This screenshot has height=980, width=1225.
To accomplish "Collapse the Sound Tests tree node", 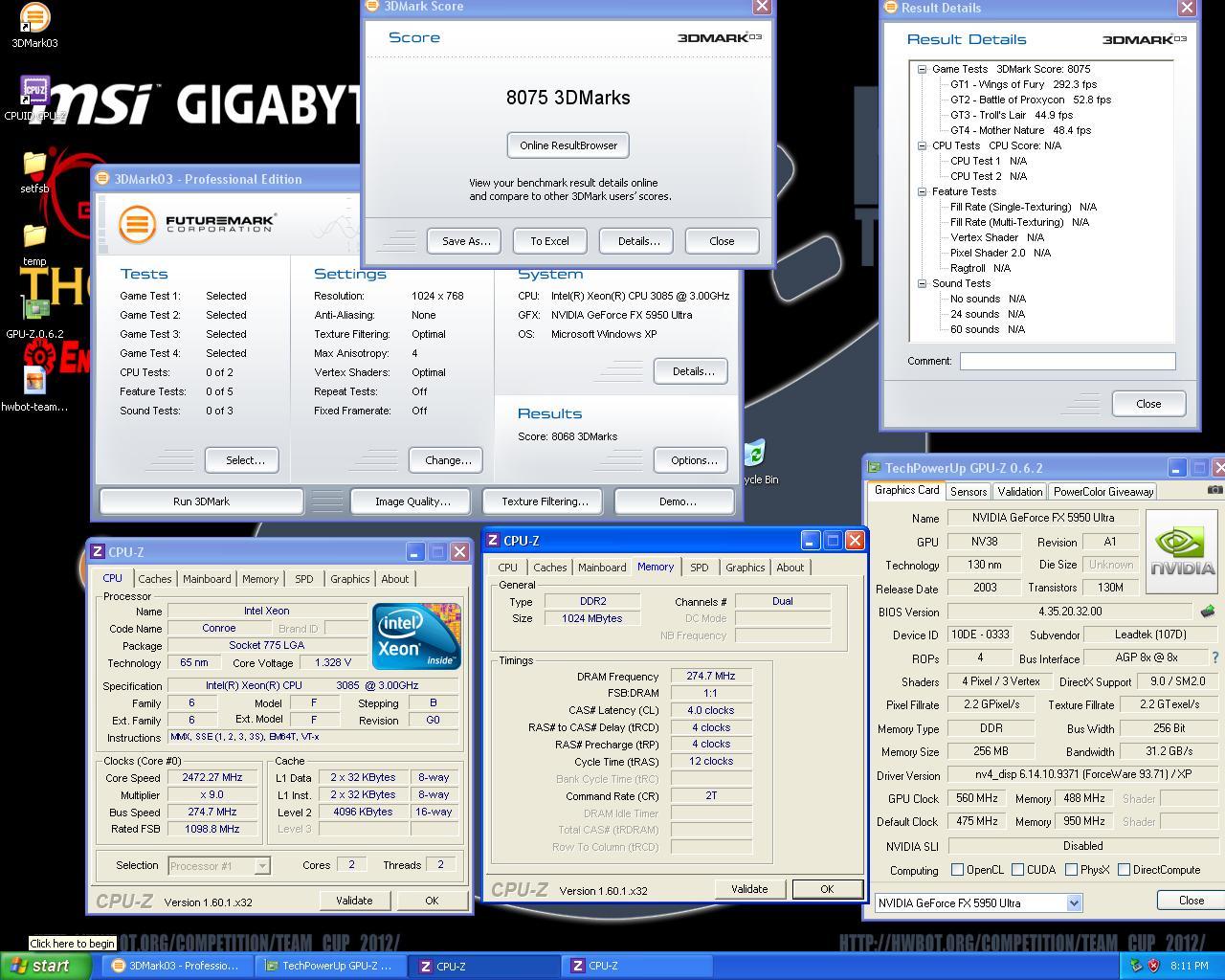I will coord(922,283).
